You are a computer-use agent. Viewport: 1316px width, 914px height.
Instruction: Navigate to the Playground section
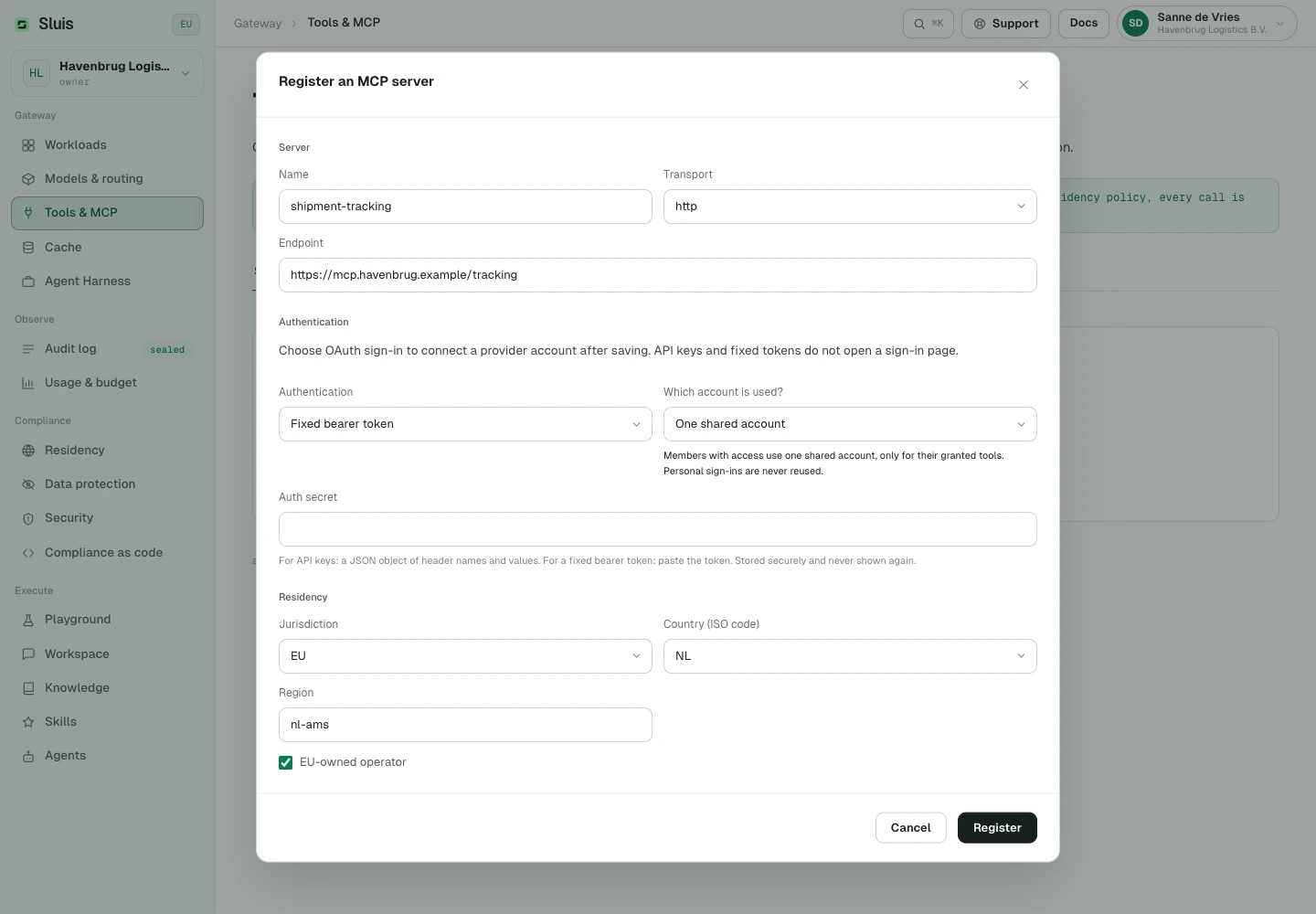[107, 620]
